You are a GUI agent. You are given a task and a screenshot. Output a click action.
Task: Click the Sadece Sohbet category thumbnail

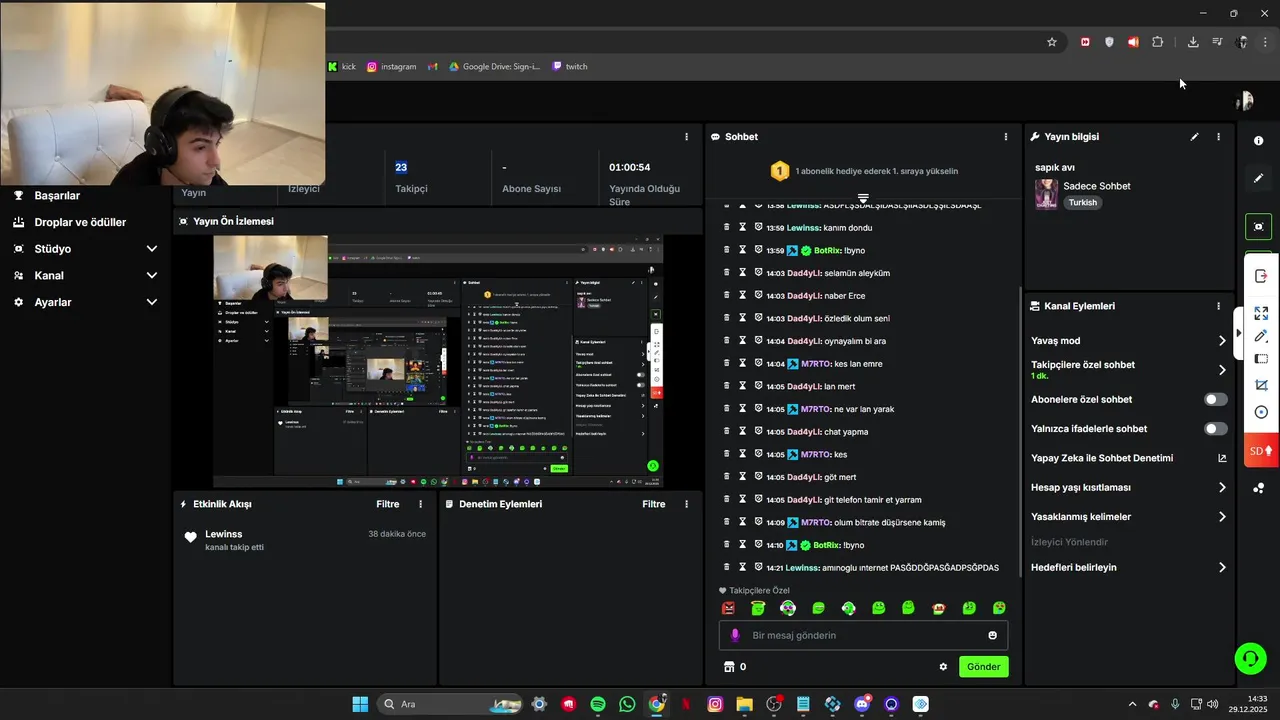(1046, 194)
